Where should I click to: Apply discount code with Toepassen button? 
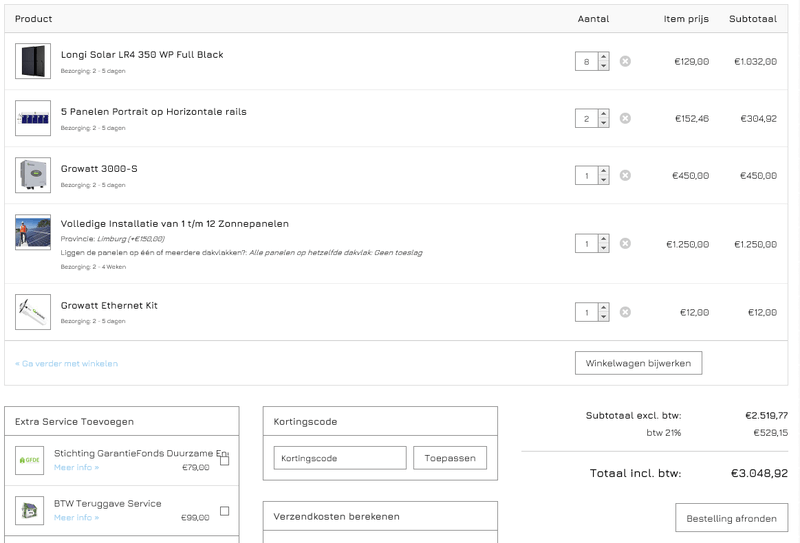tap(450, 458)
